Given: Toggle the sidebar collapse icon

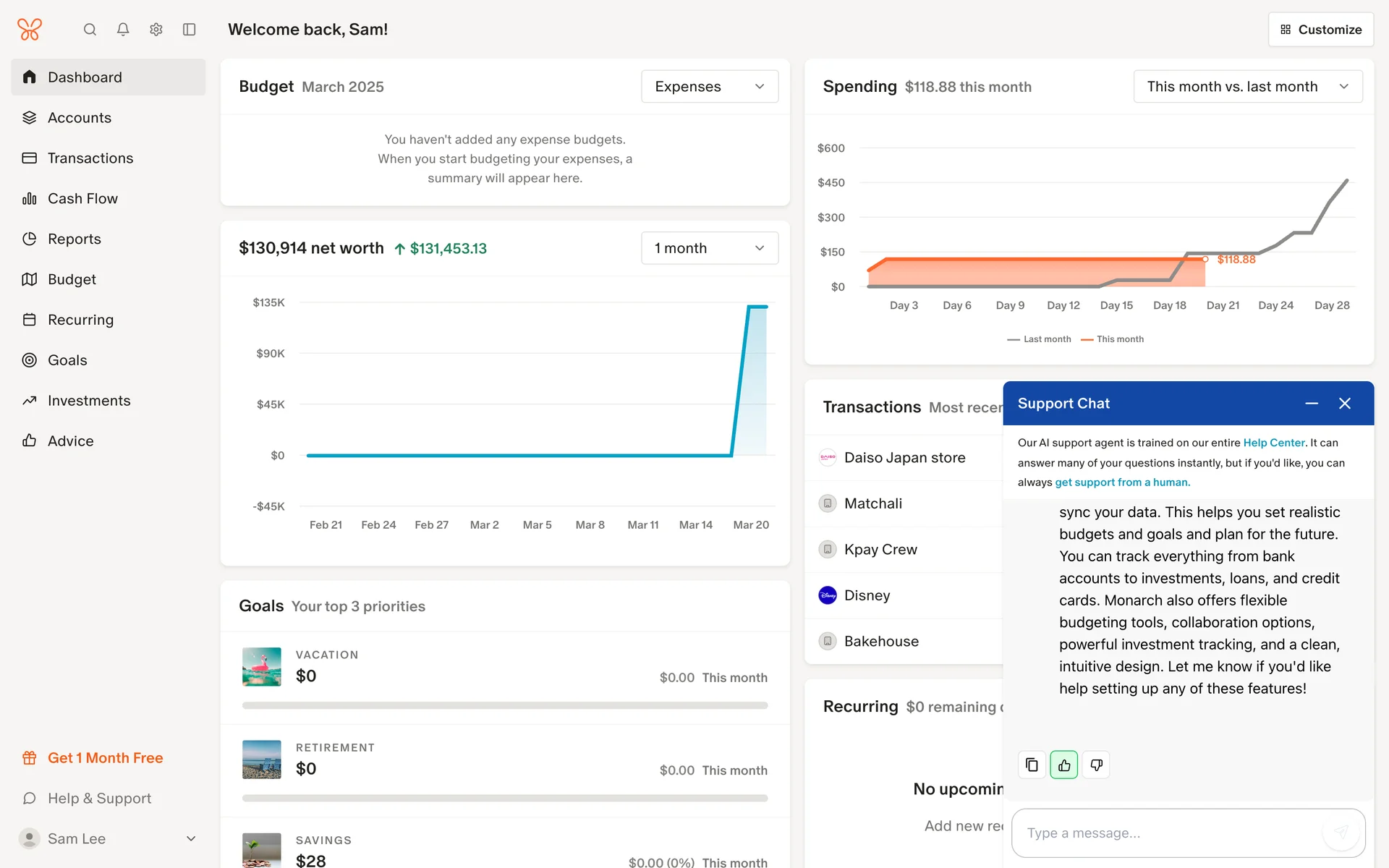Looking at the screenshot, I should coord(190,30).
